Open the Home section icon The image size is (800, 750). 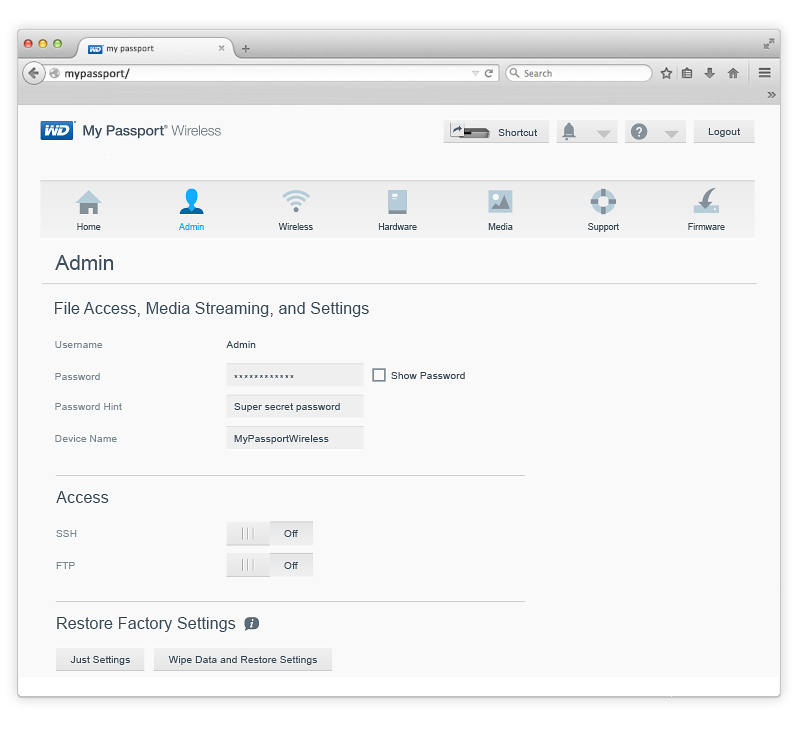point(89,202)
